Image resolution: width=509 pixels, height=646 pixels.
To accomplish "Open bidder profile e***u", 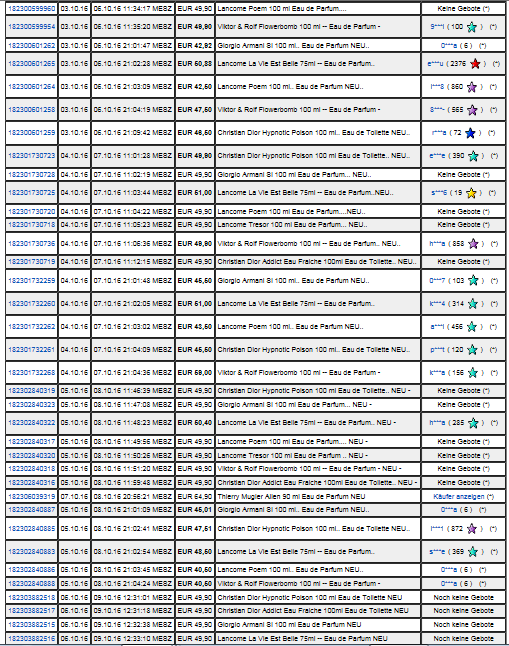I will coord(435,64).
